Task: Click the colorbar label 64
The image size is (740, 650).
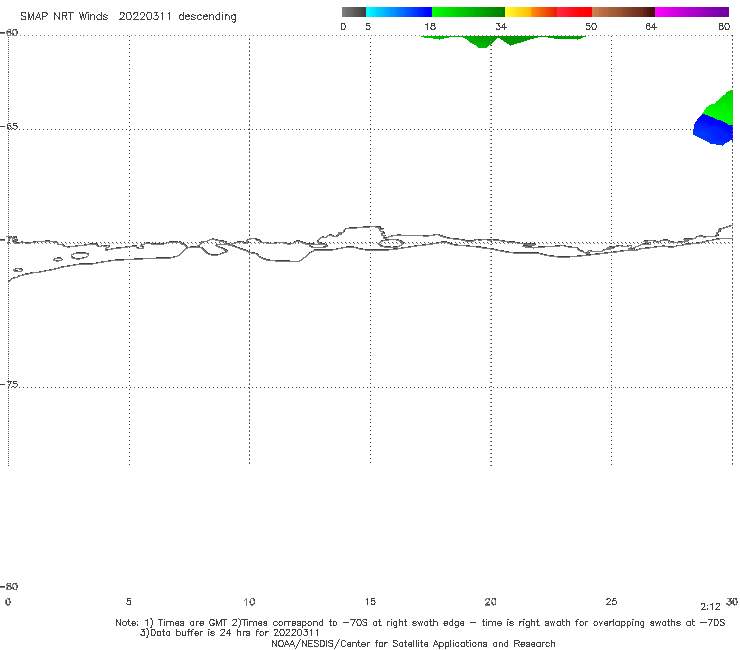Action: 651,27
